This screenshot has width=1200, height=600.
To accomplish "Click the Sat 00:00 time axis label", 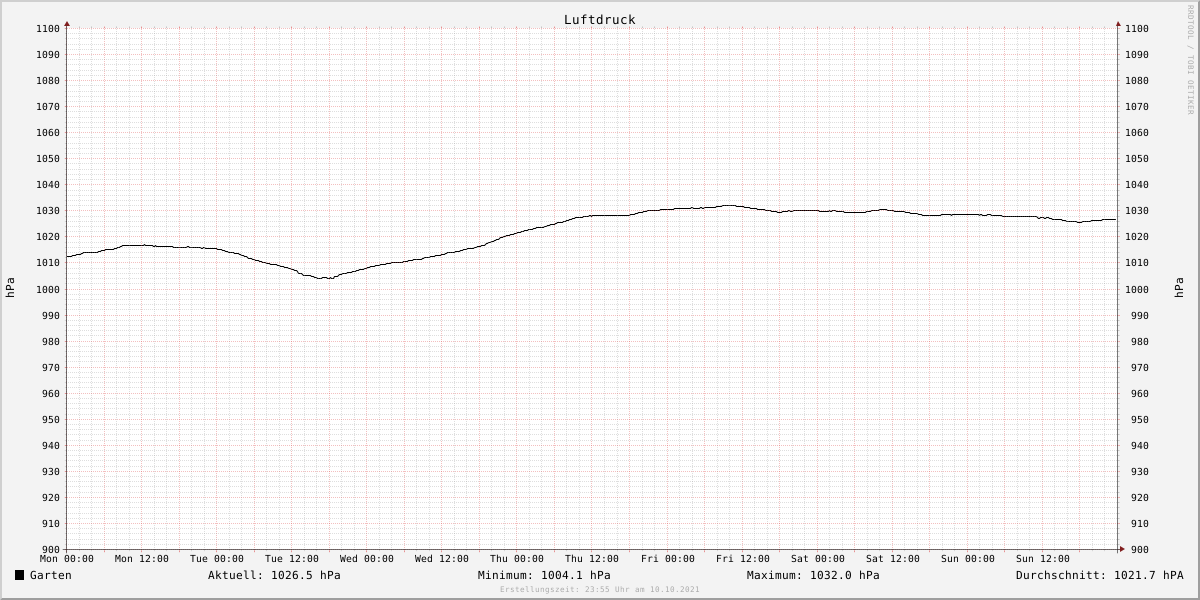I will pos(818,559).
